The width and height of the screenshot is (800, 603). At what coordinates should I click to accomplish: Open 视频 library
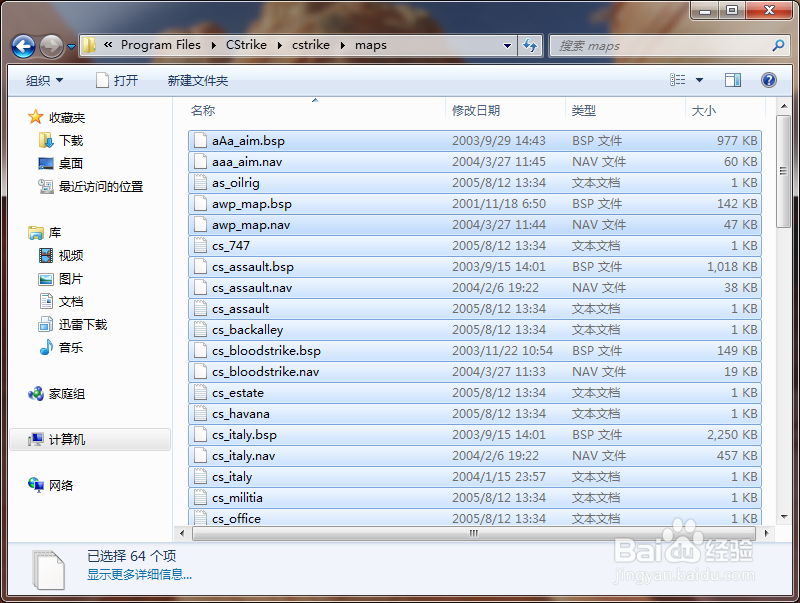[71, 256]
